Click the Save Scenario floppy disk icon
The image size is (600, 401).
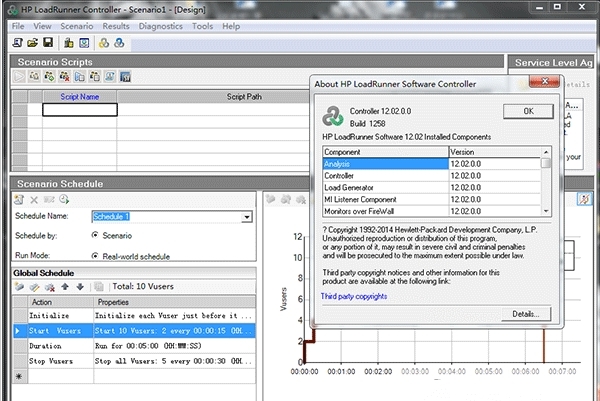click(x=48, y=42)
